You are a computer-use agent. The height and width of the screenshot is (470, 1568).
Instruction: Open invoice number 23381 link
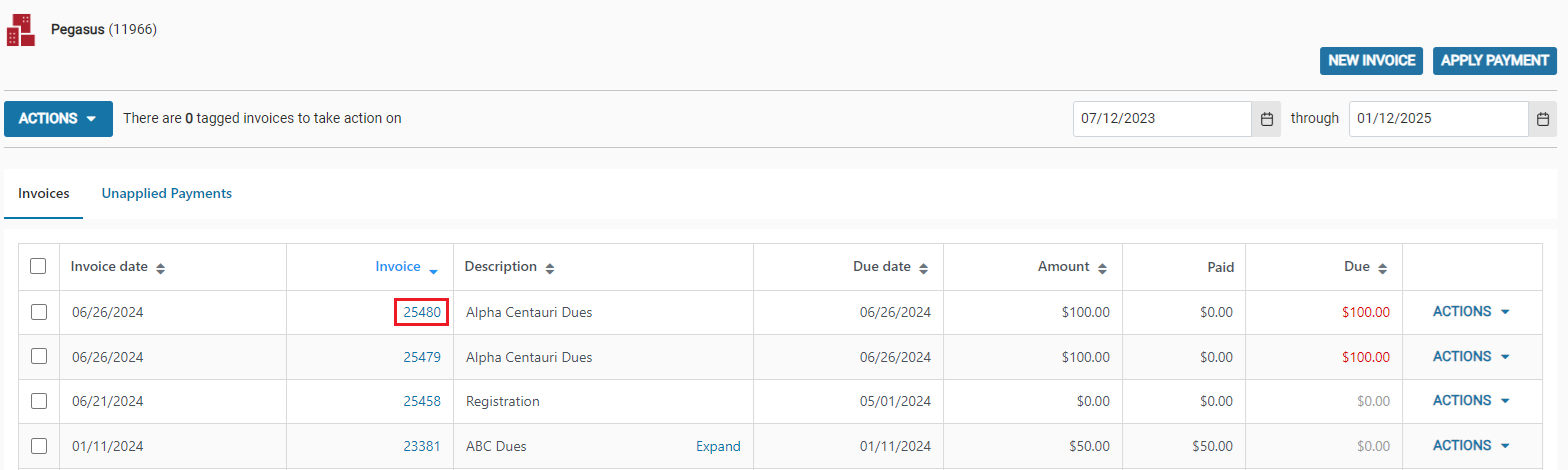coord(422,446)
